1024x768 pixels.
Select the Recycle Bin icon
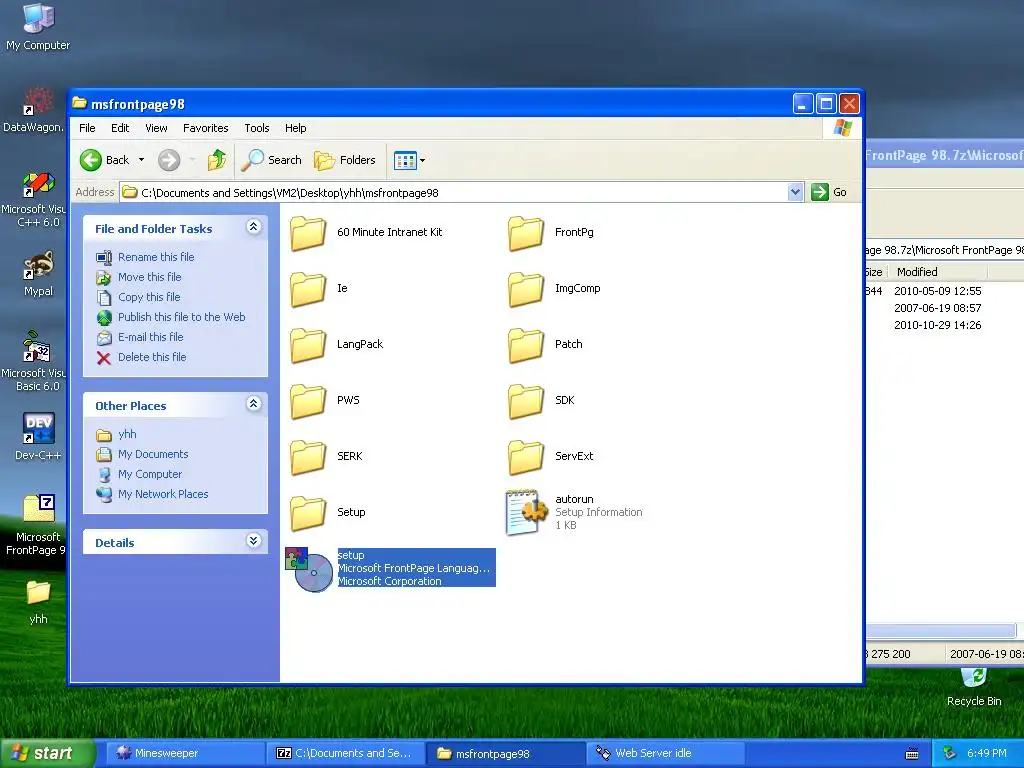974,687
